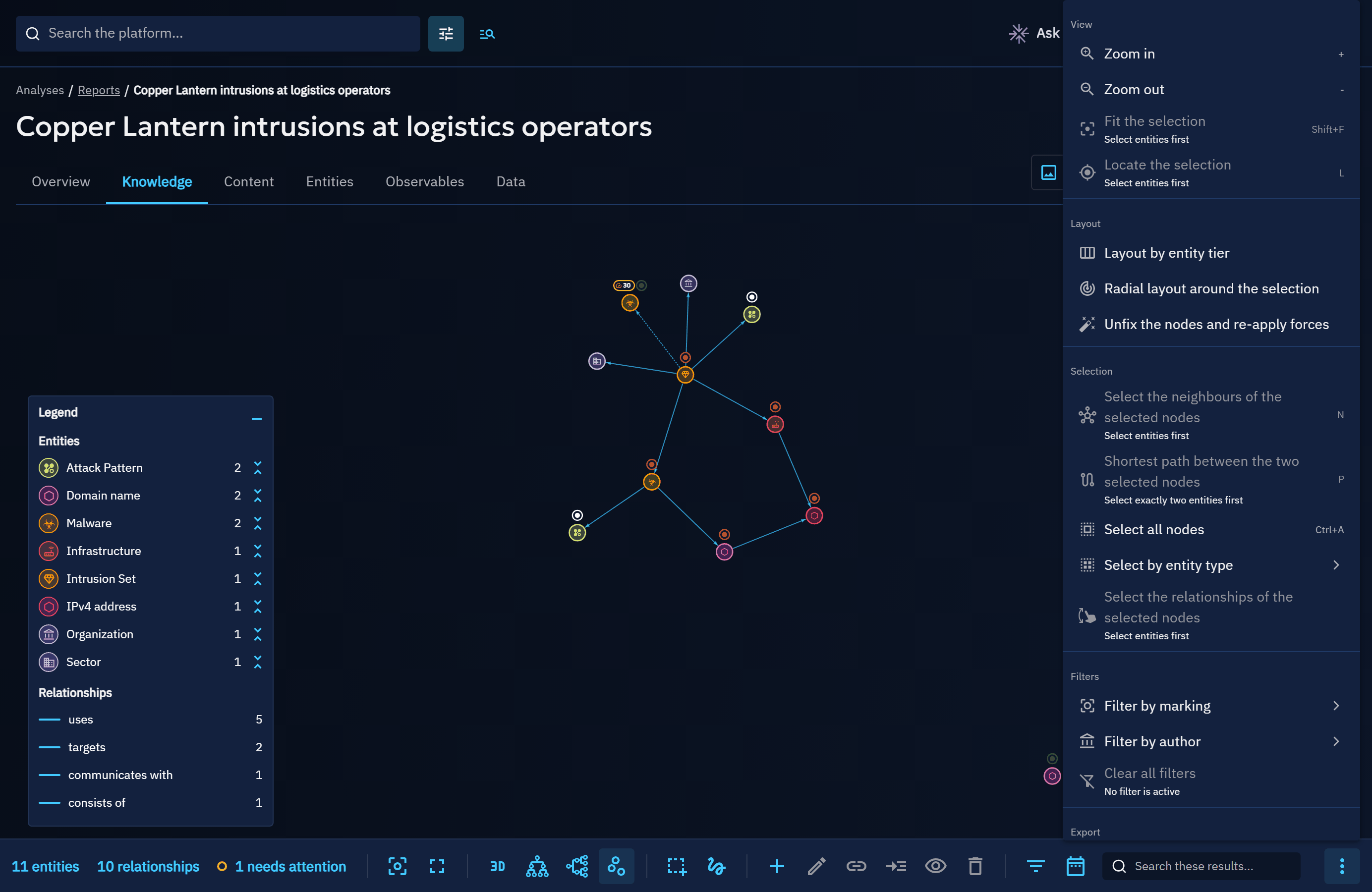The width and height of the screenshot is (1372, 892).
Task: Click the image export button
Action: (1048, 172)
